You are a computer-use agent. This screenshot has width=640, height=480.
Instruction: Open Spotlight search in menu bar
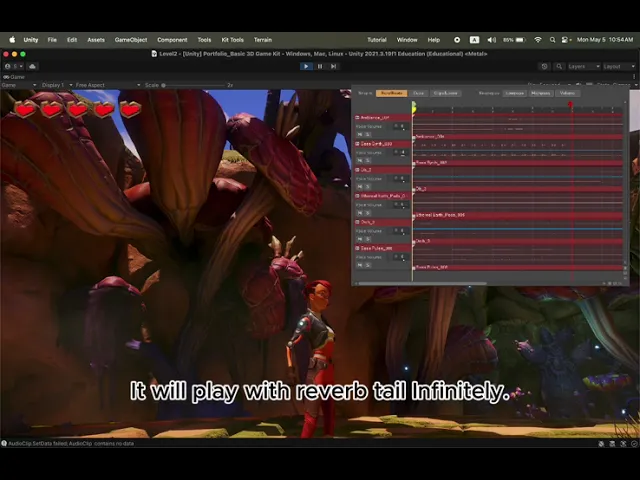click(552, 40)
